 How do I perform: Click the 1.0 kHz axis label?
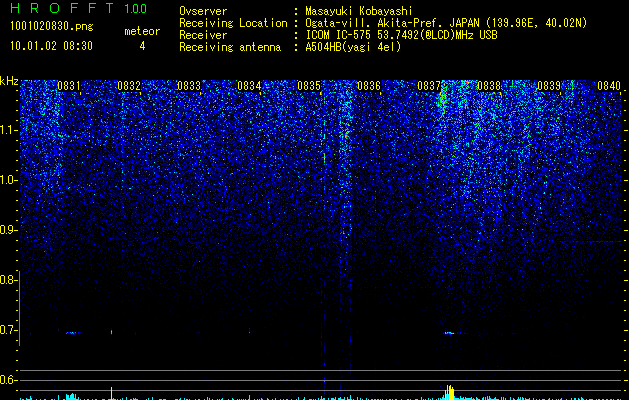(x=8, y=180)
